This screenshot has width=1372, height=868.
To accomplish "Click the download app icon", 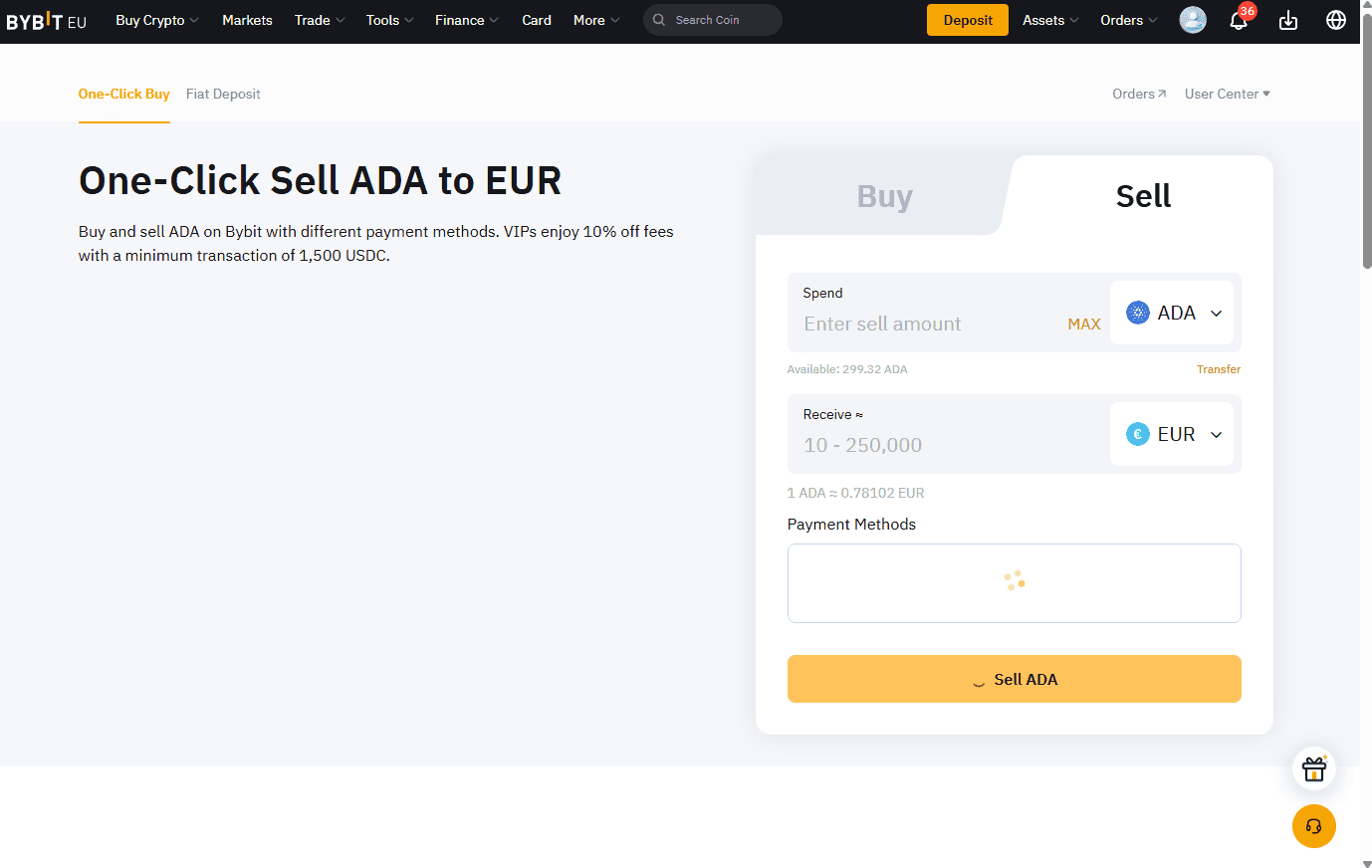I will [1288, 20].
